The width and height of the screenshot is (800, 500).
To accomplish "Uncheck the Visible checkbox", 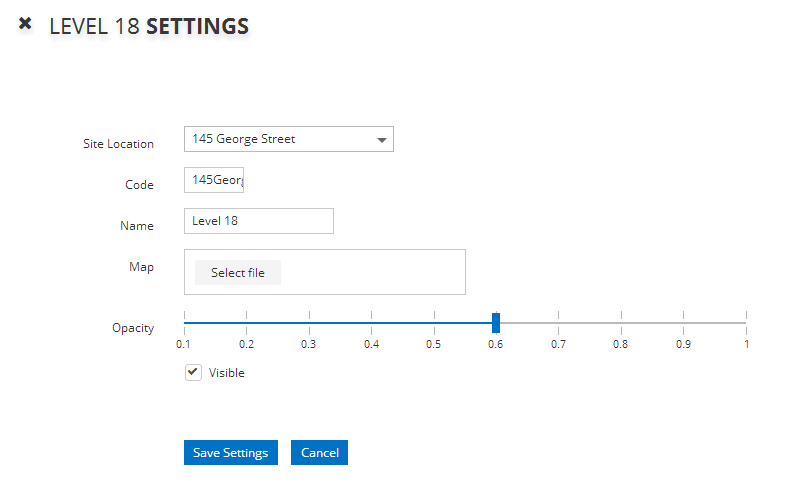I will pos(193,372).
